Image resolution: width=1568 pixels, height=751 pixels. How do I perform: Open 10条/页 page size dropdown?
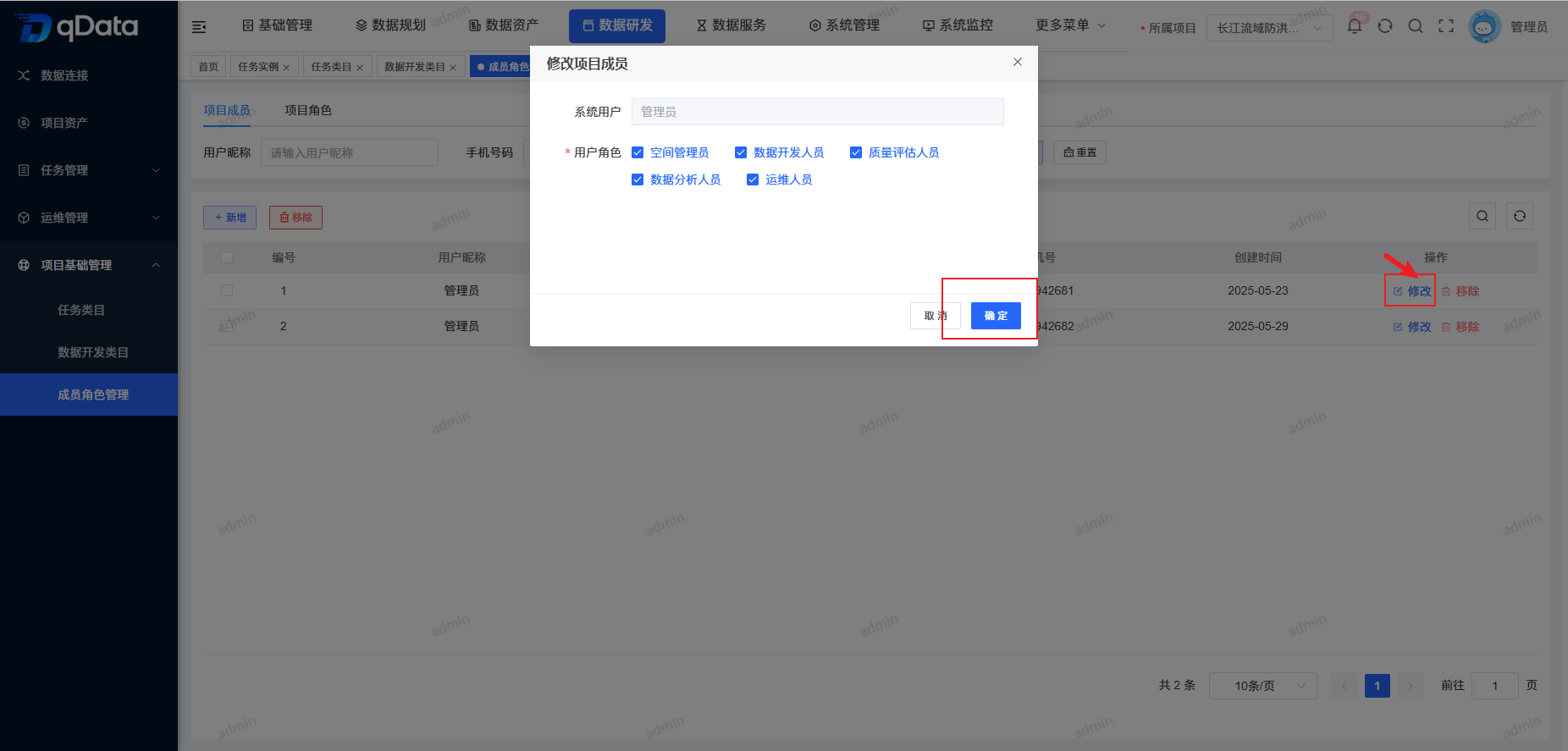[x=1262, y=686]
